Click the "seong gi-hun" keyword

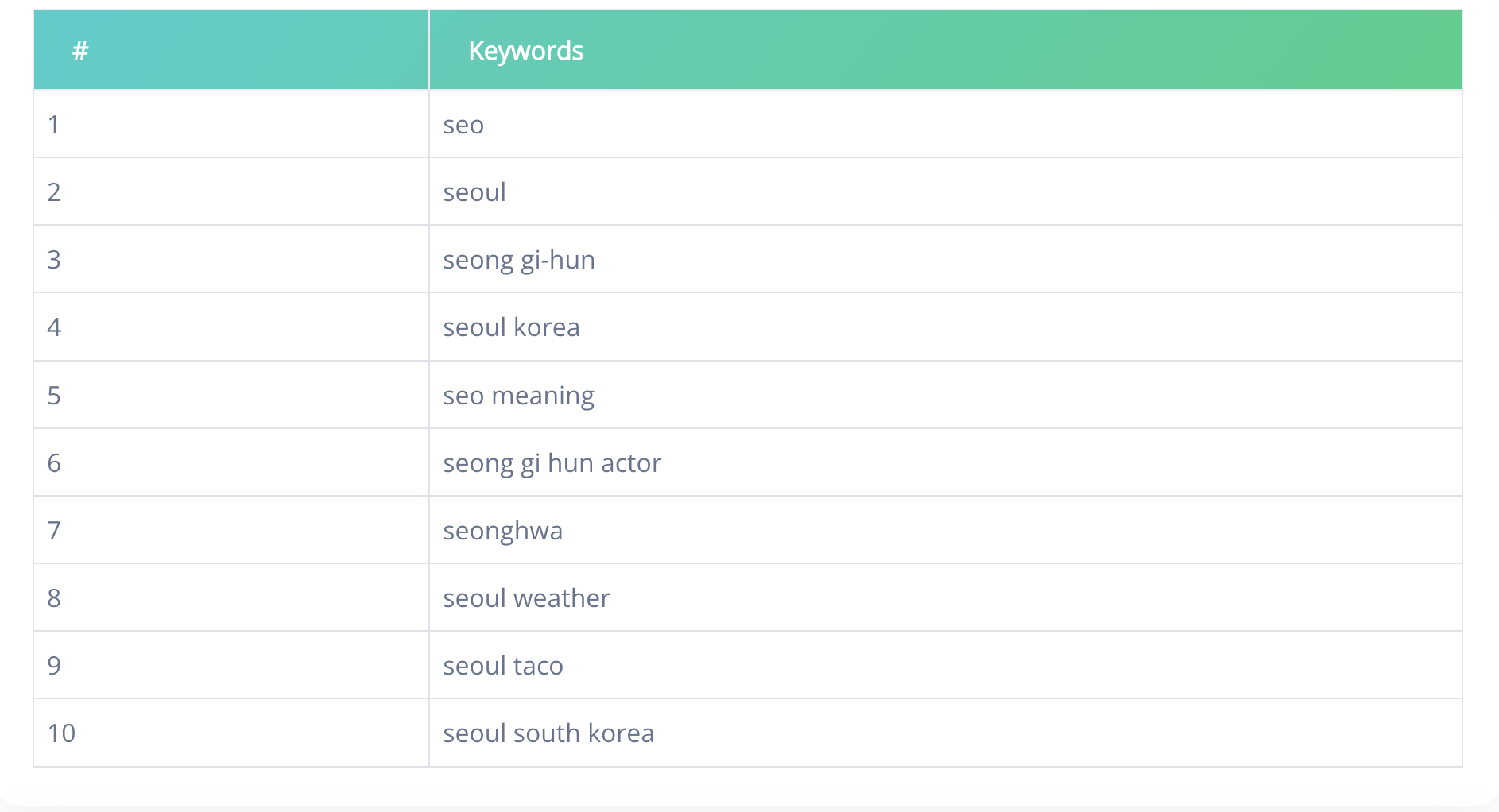519,260
